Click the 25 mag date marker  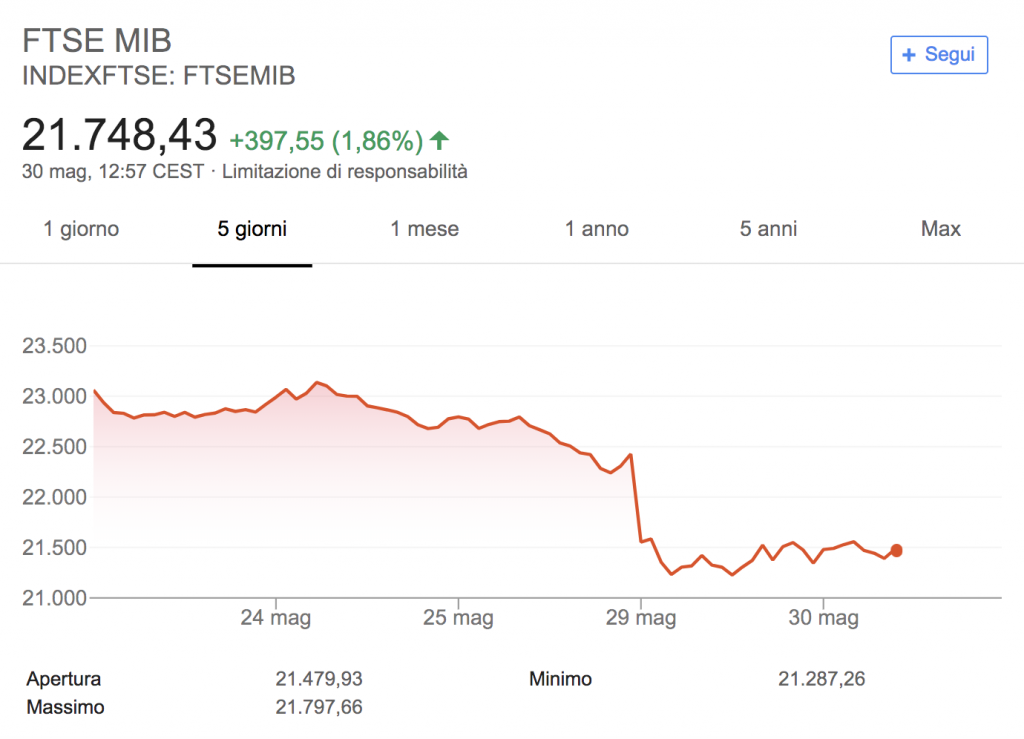tap(458, 618)
